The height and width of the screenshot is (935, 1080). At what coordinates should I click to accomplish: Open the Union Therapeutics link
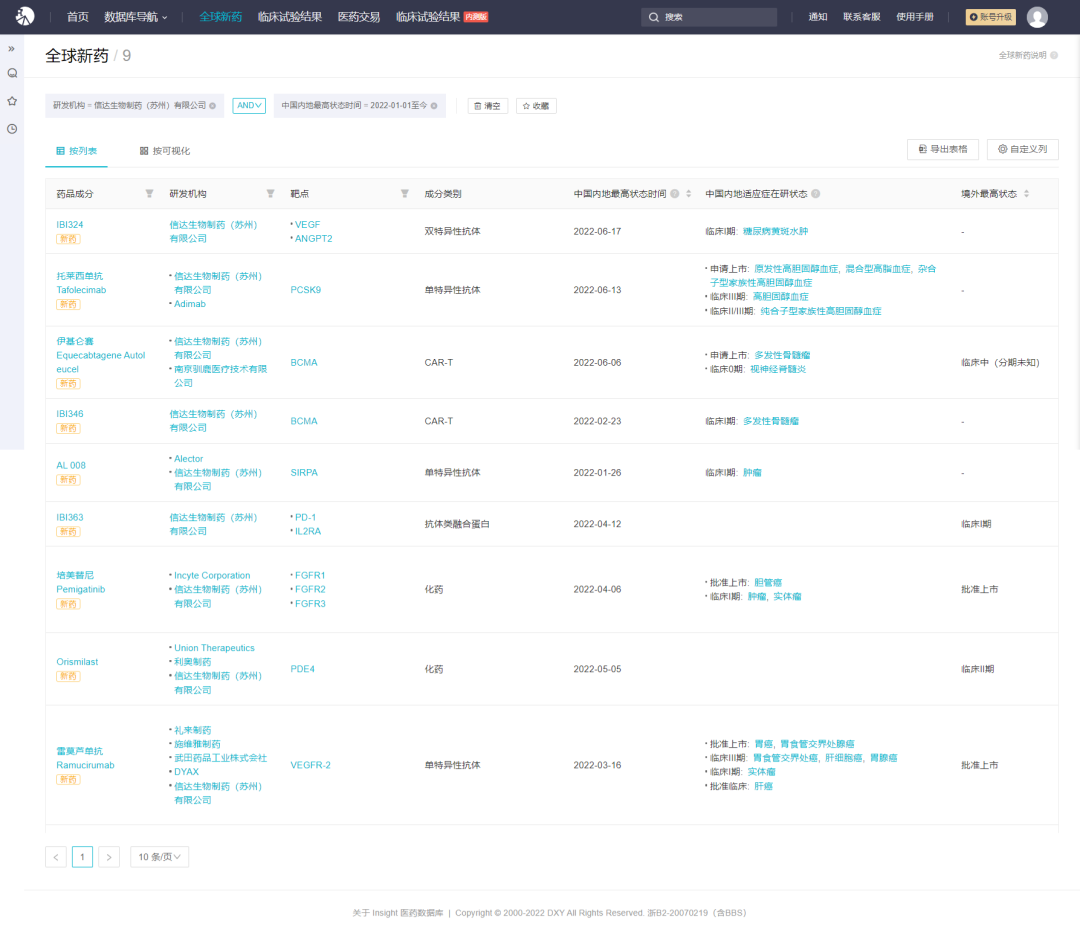pos(214,648)
